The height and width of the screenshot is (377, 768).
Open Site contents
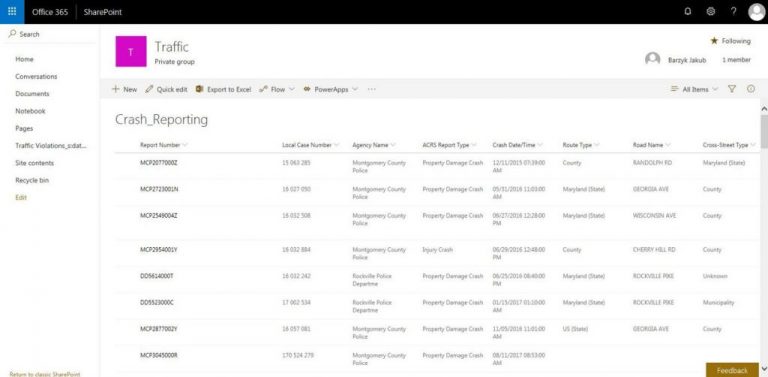[x=34, y=163]
